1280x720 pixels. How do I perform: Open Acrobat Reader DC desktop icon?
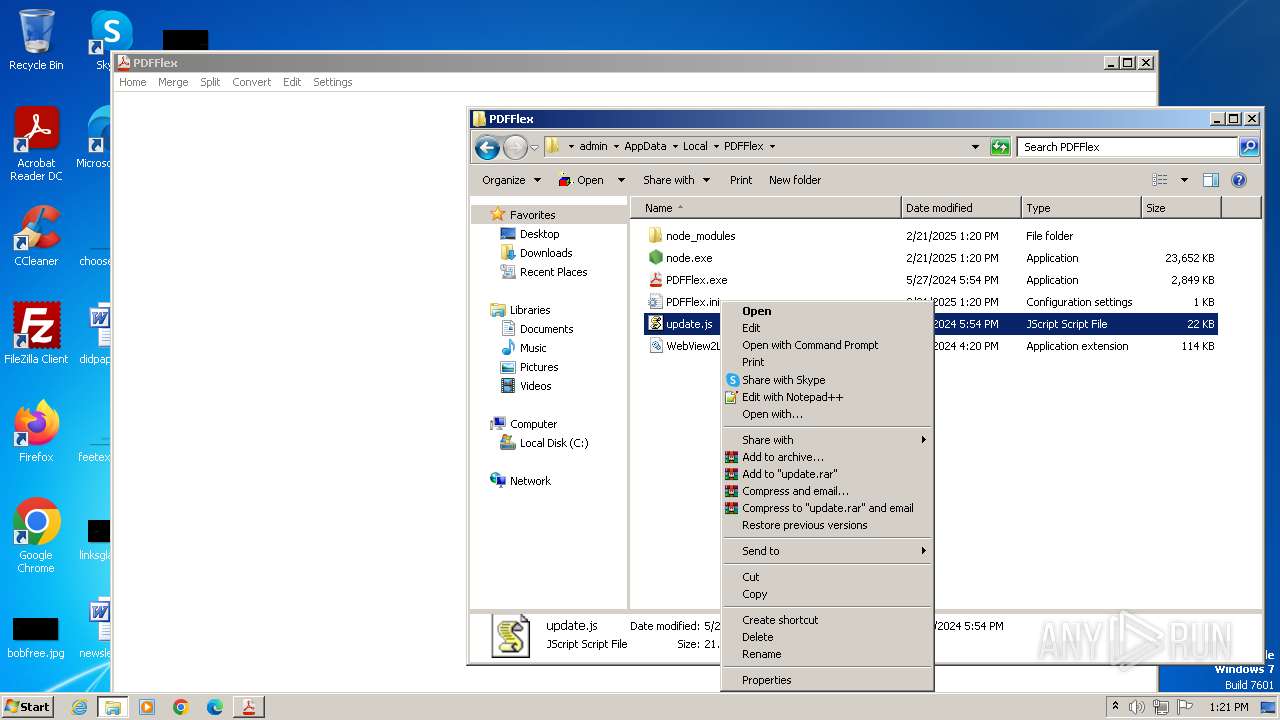[x=36, y=144]
